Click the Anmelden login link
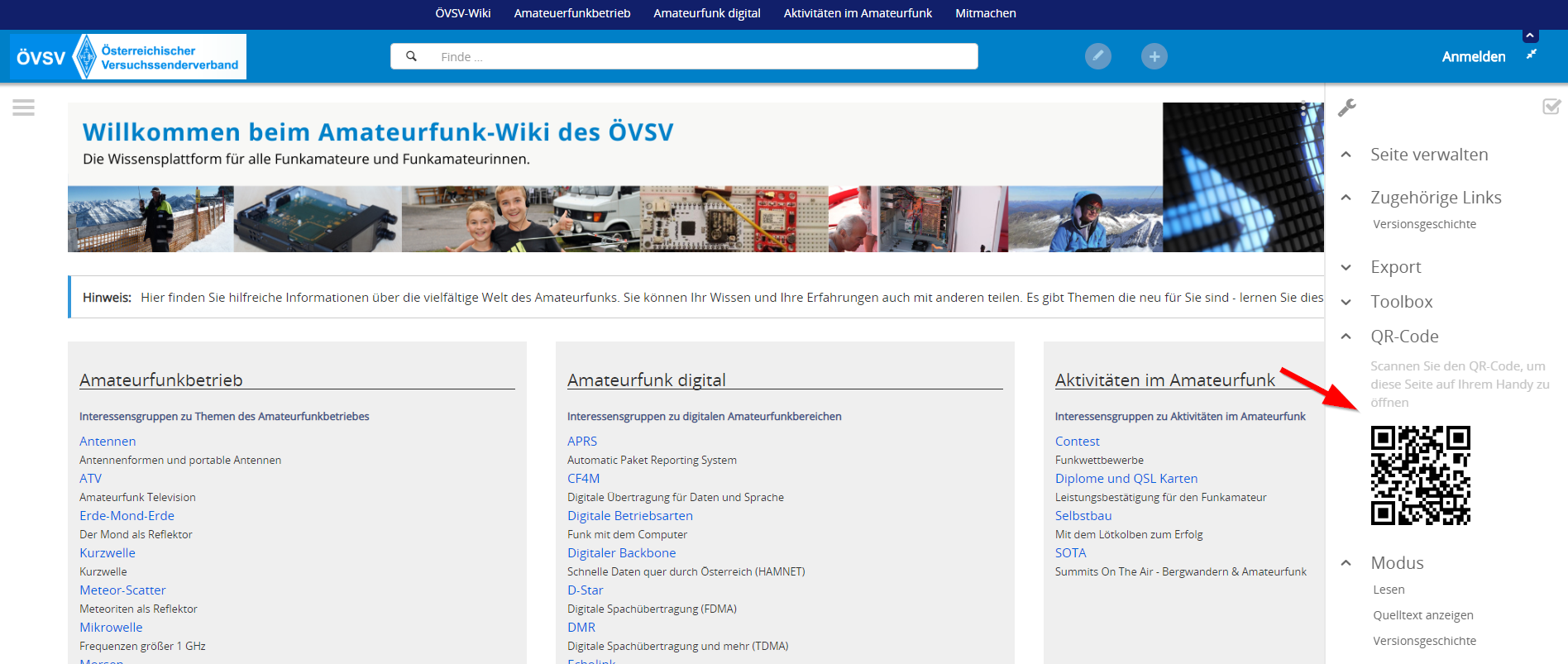Viewport: 1568px width, 664px height. (x=1474, y=56)
